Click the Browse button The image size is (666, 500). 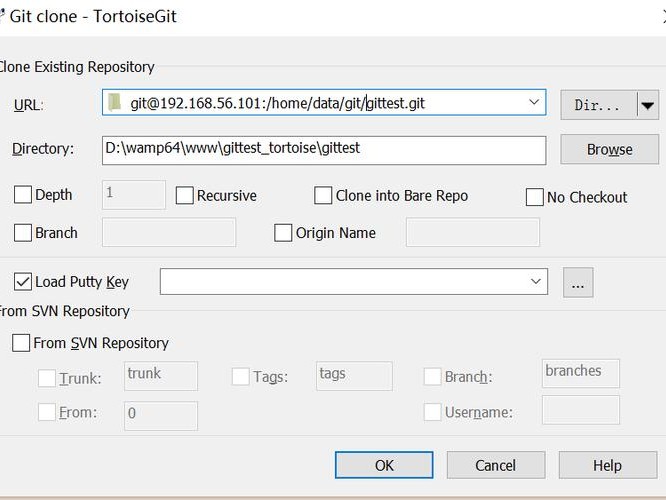pos(610,149)
